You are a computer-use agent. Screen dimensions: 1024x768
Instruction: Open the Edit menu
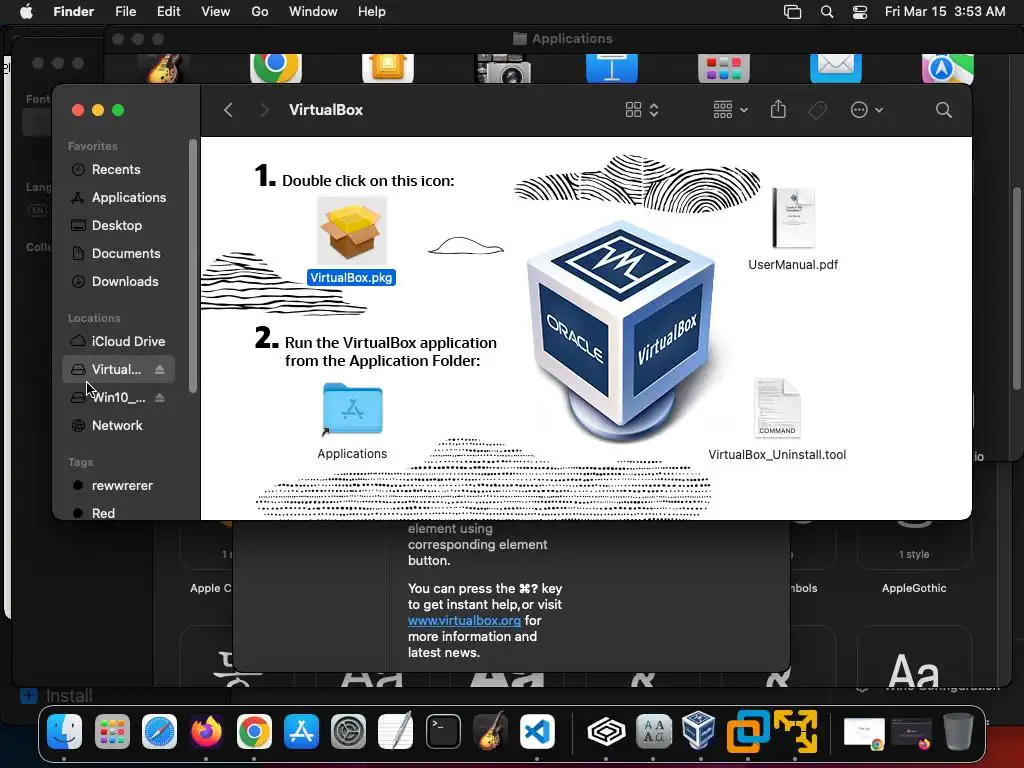(x=168, y=12)
